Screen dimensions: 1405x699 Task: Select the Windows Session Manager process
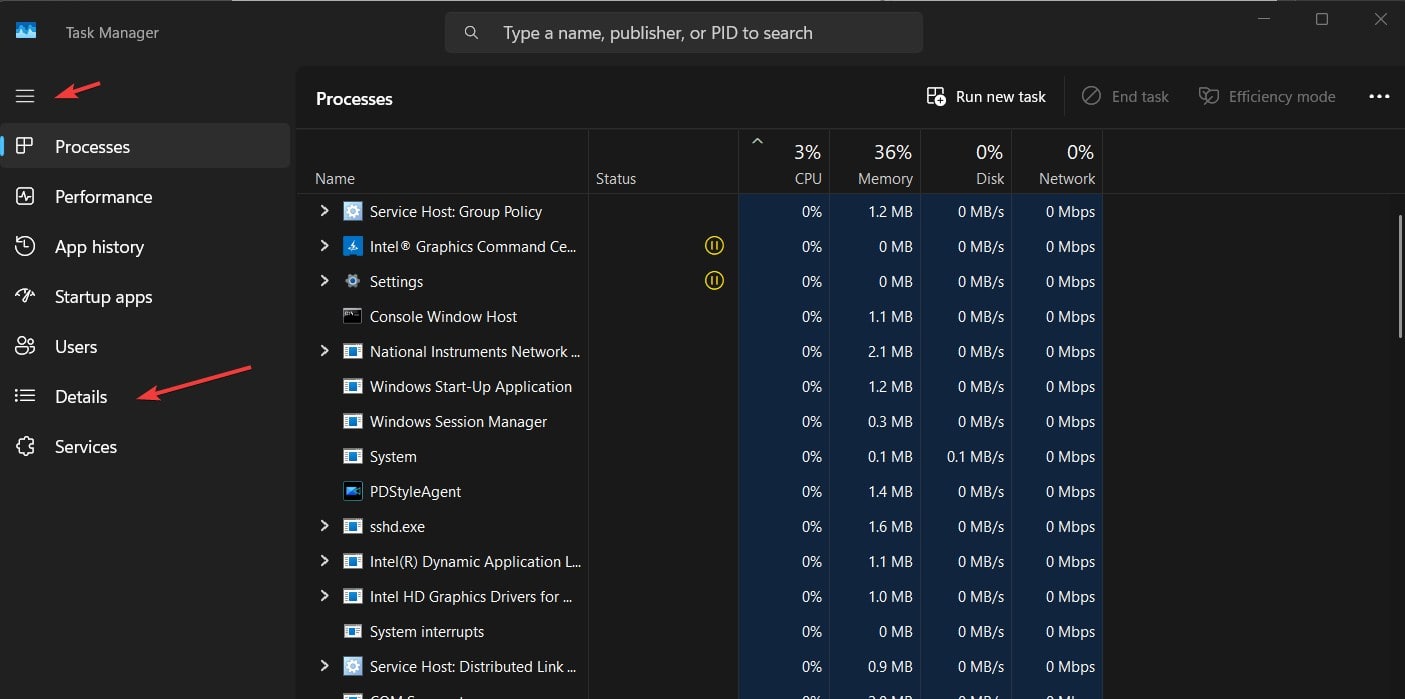pos(458,421)
